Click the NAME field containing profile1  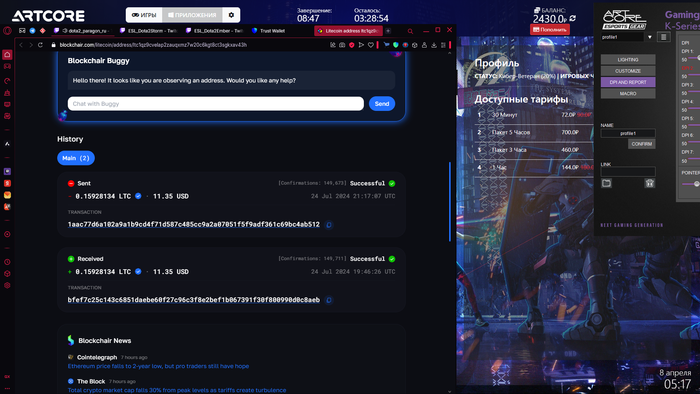(x=628, y=133)
